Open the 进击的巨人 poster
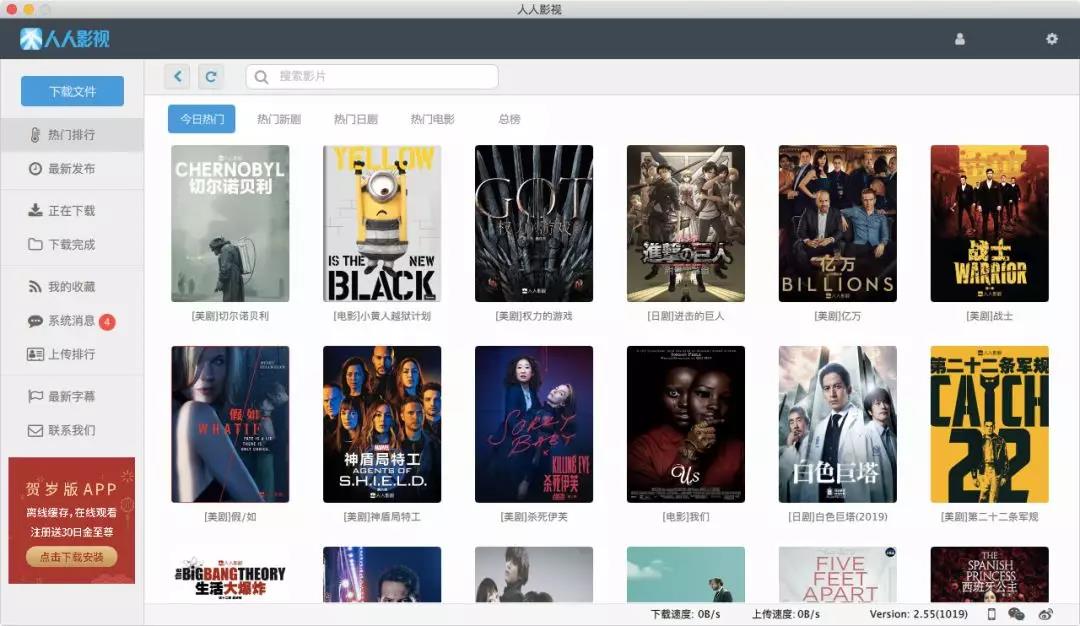Image resolution: width=1080 pixels, height=626 pixels. coord(686,223)
